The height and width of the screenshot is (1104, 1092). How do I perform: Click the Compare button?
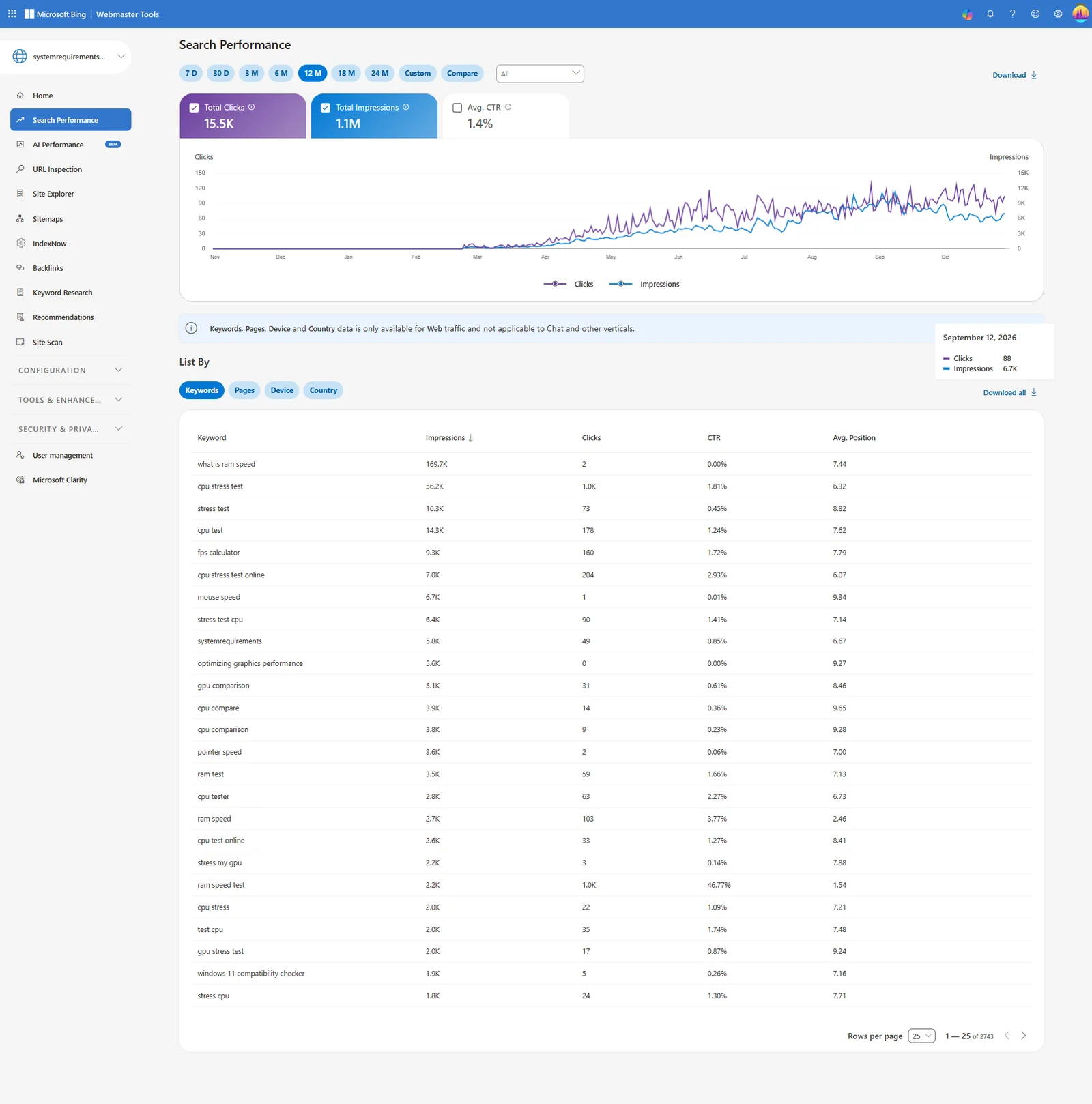pyautogui.click(x=462, y=73)
